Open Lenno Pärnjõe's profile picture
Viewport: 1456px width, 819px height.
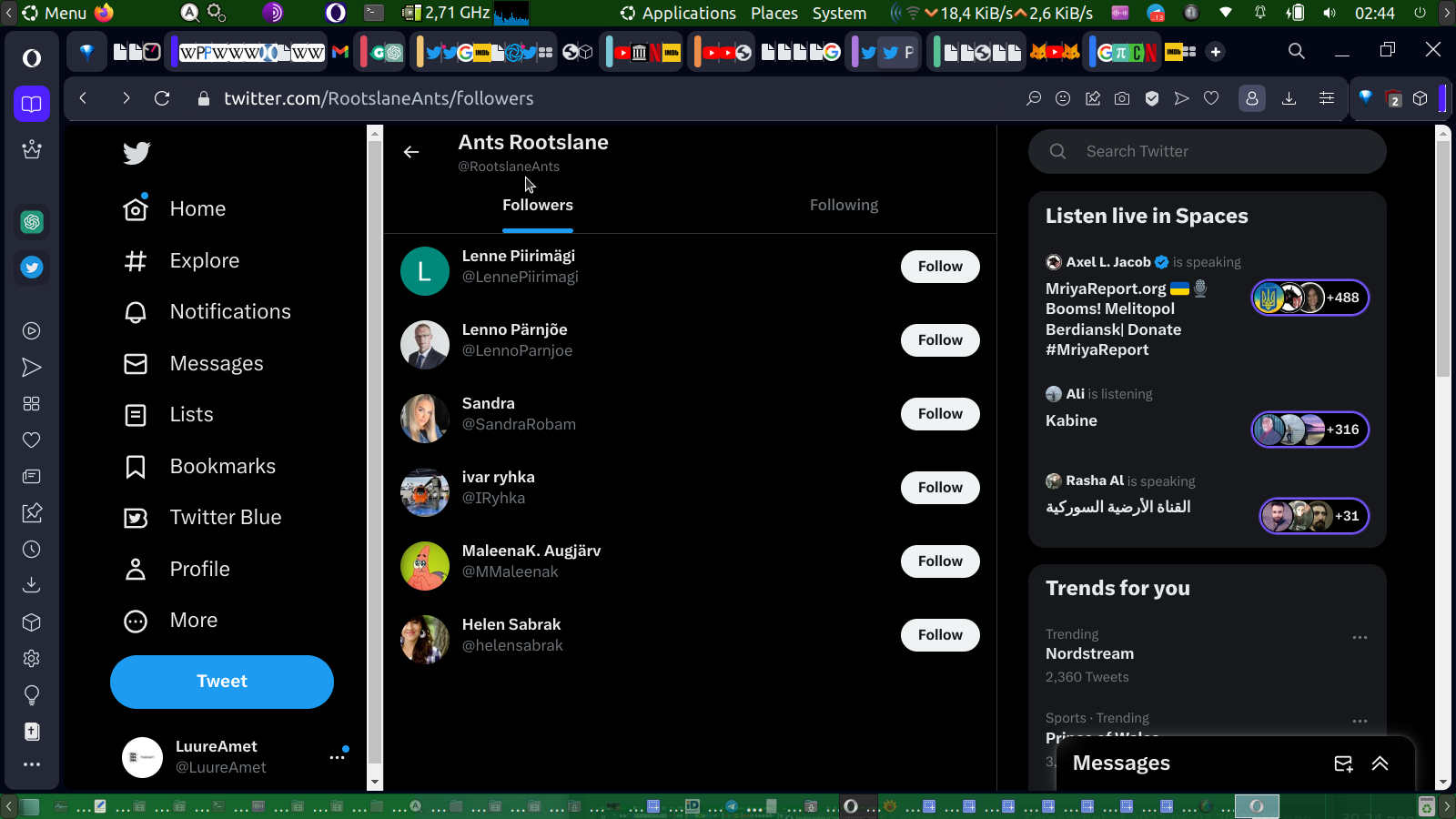(425, 345)
